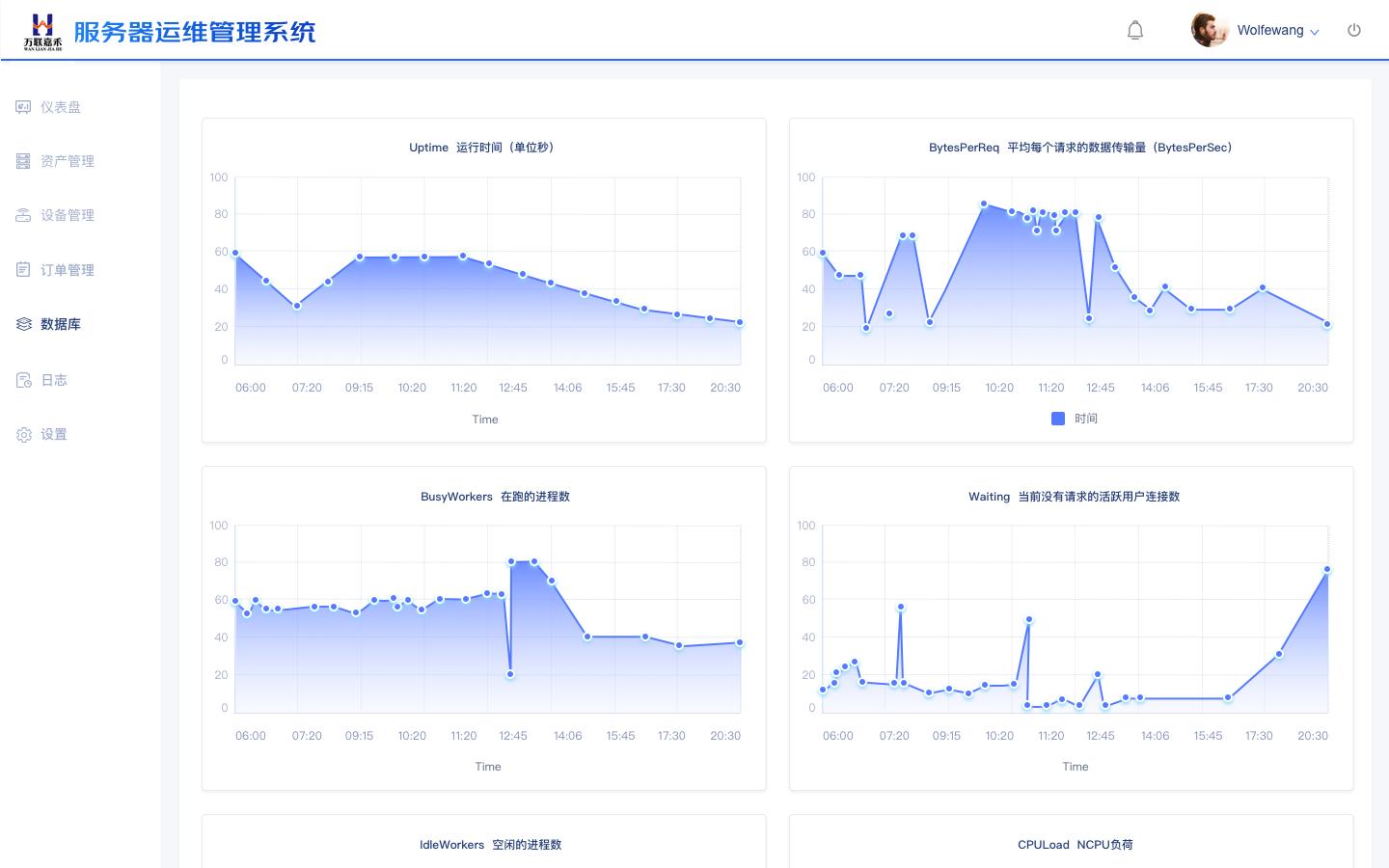Click the lowest dip point in Uptime chart
The image size is (1389, 868).
297,306
